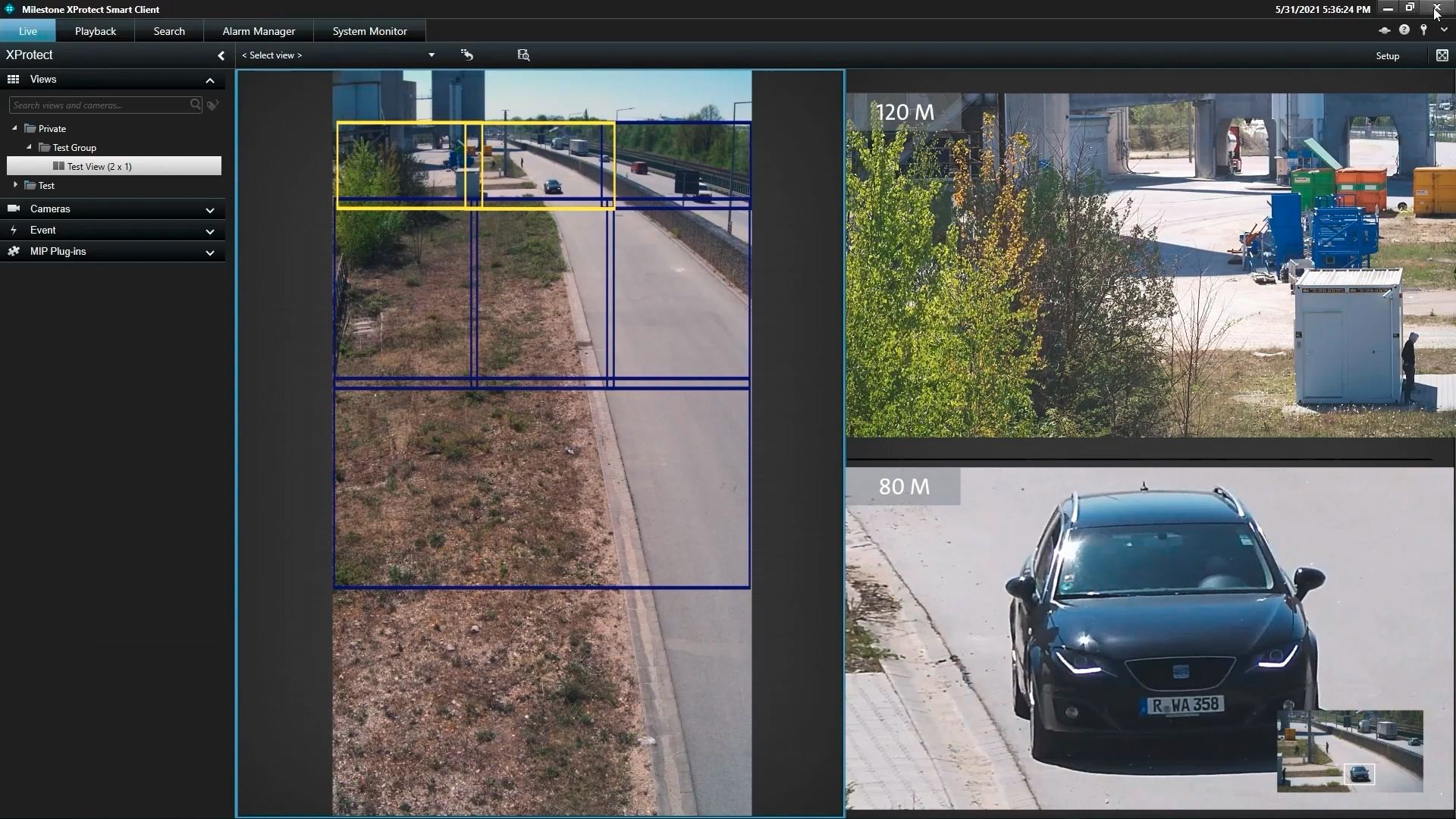This screenshot has width=1456, height=819.
Task: Expand the Event panel
Action: [x=209, y=230]
